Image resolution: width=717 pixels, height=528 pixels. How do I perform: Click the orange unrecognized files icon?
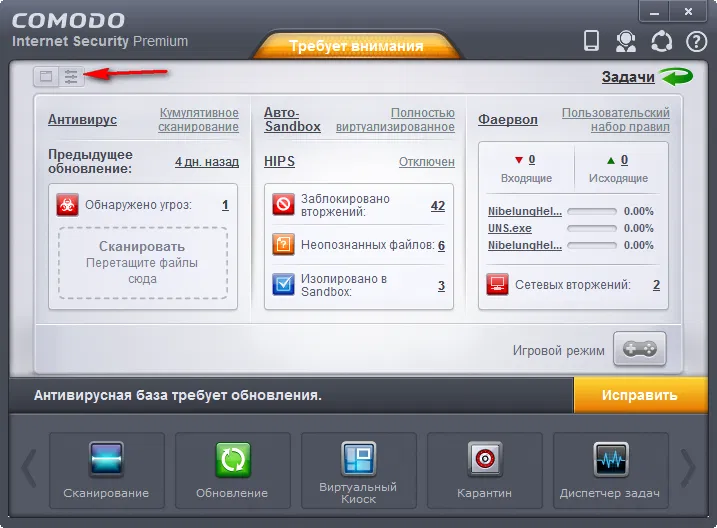[284, 245]
